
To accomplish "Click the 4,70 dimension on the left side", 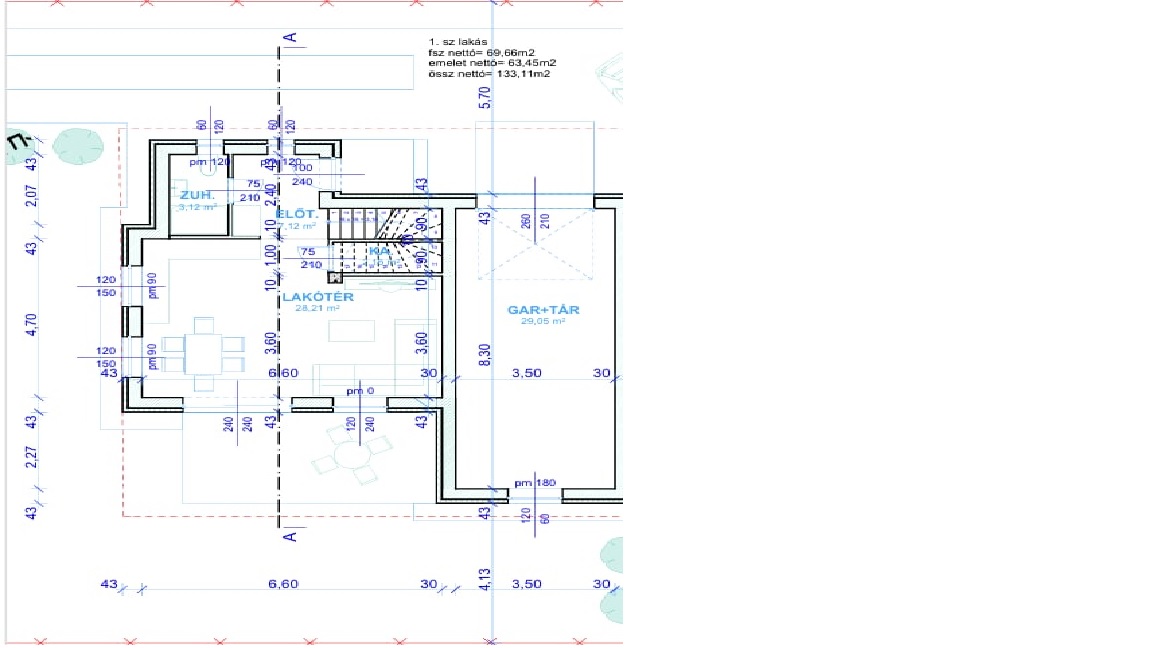I will pos(31,326).
